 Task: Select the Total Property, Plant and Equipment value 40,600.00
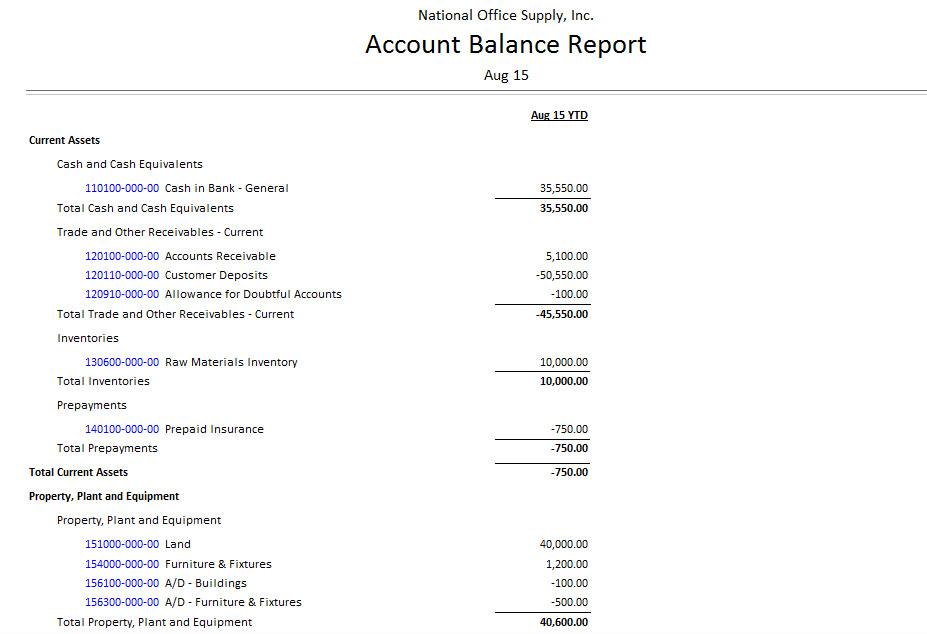pyautogui.click(x=564, y=622)
